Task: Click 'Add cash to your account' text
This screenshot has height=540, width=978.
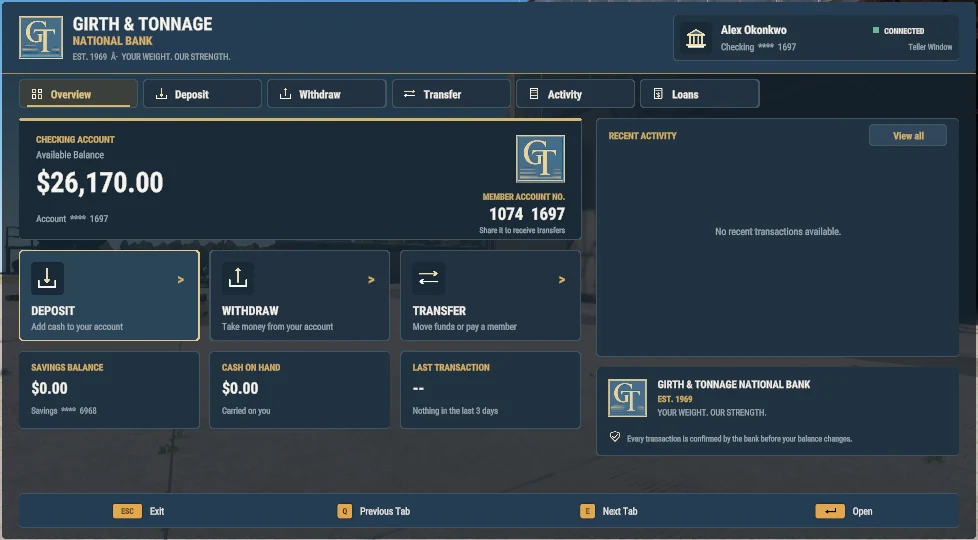Action: point(77,327)
